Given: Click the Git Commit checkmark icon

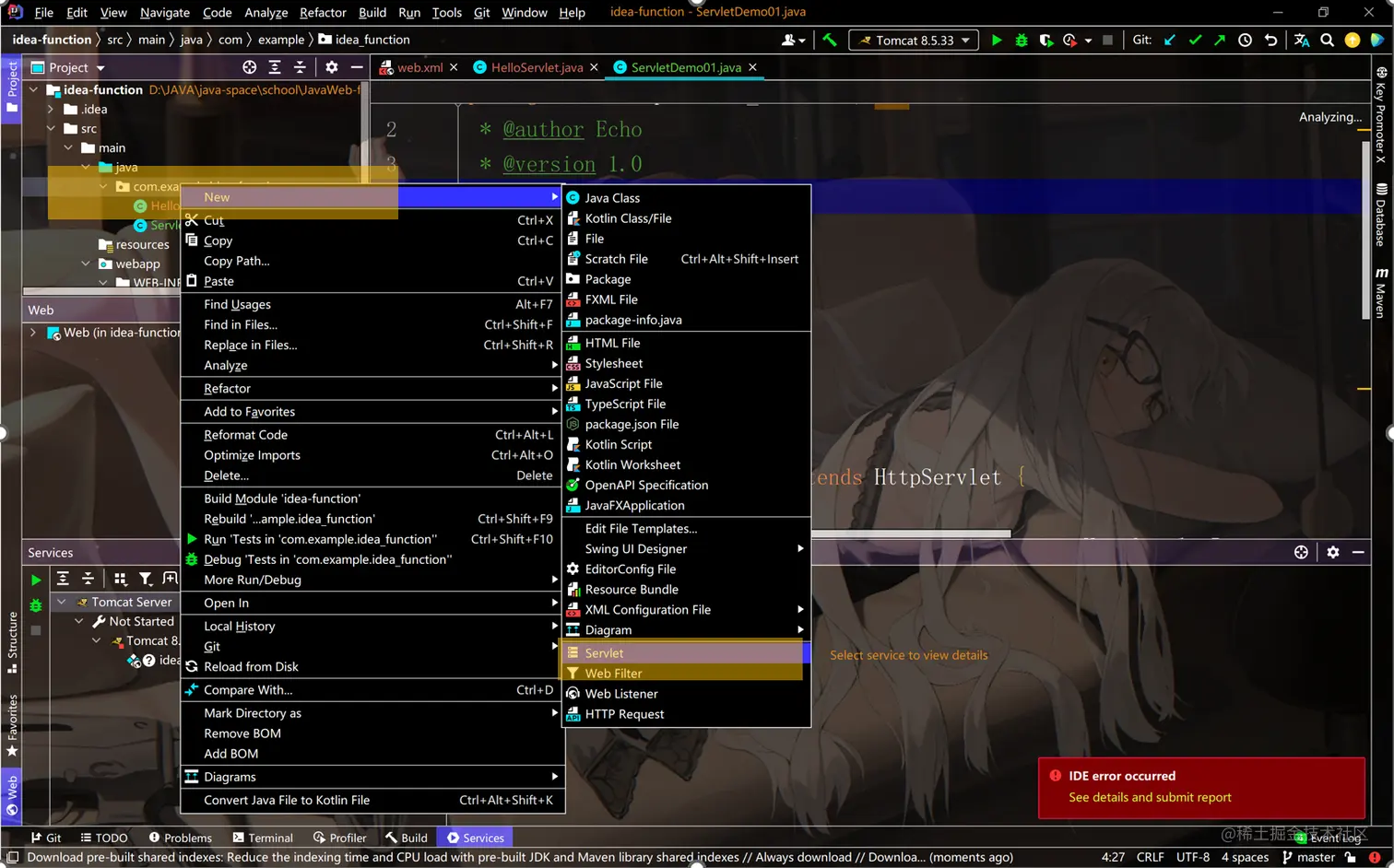Looking at the screenshot, I should point(1195,40).
